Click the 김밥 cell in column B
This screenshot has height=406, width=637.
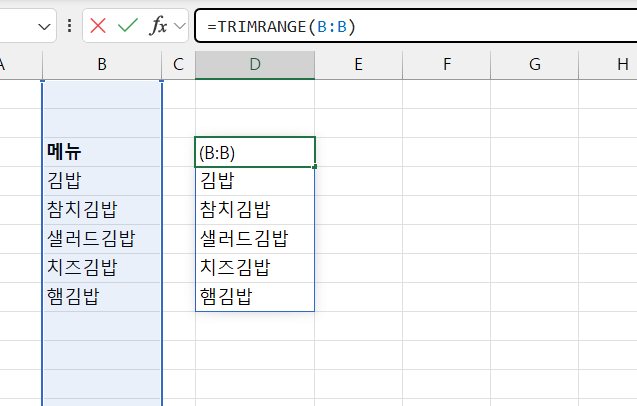102,181
